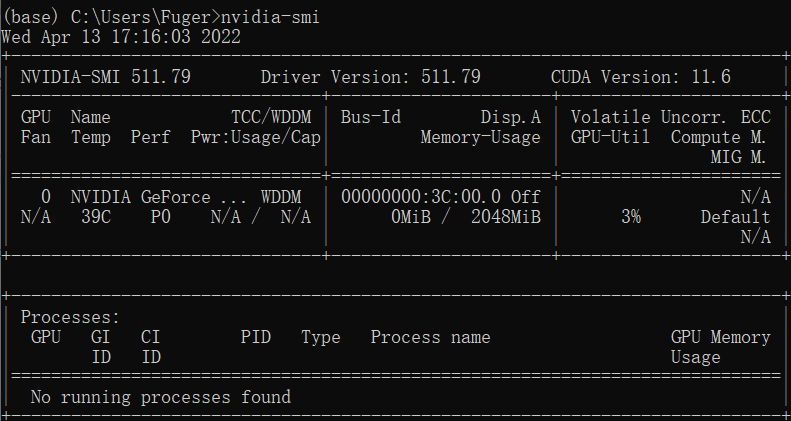Click the 'Volatile Uncorr. ECC' header

tap(670, 117)
